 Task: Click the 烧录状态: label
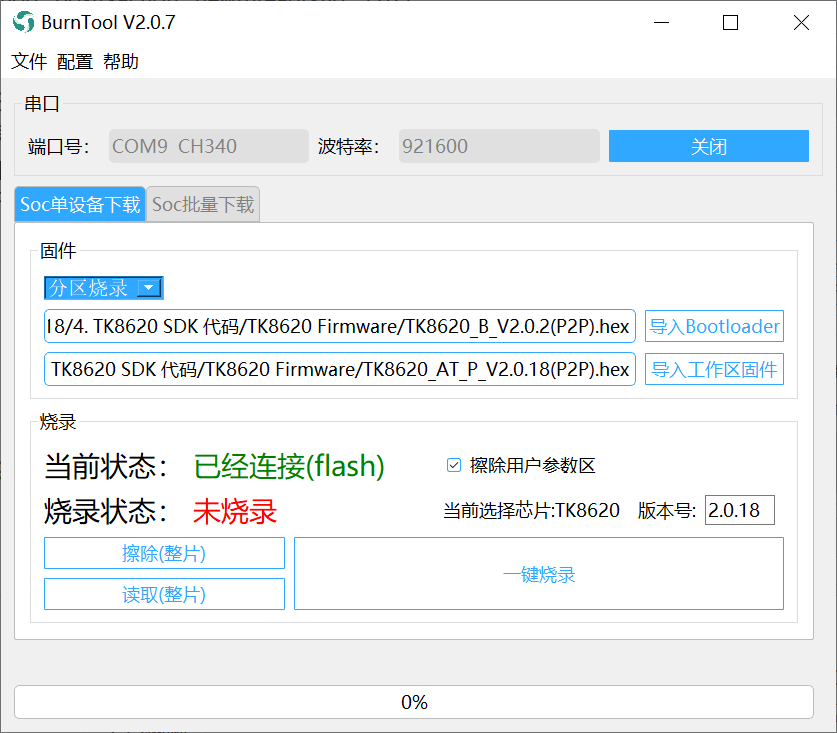pos(106,511)
